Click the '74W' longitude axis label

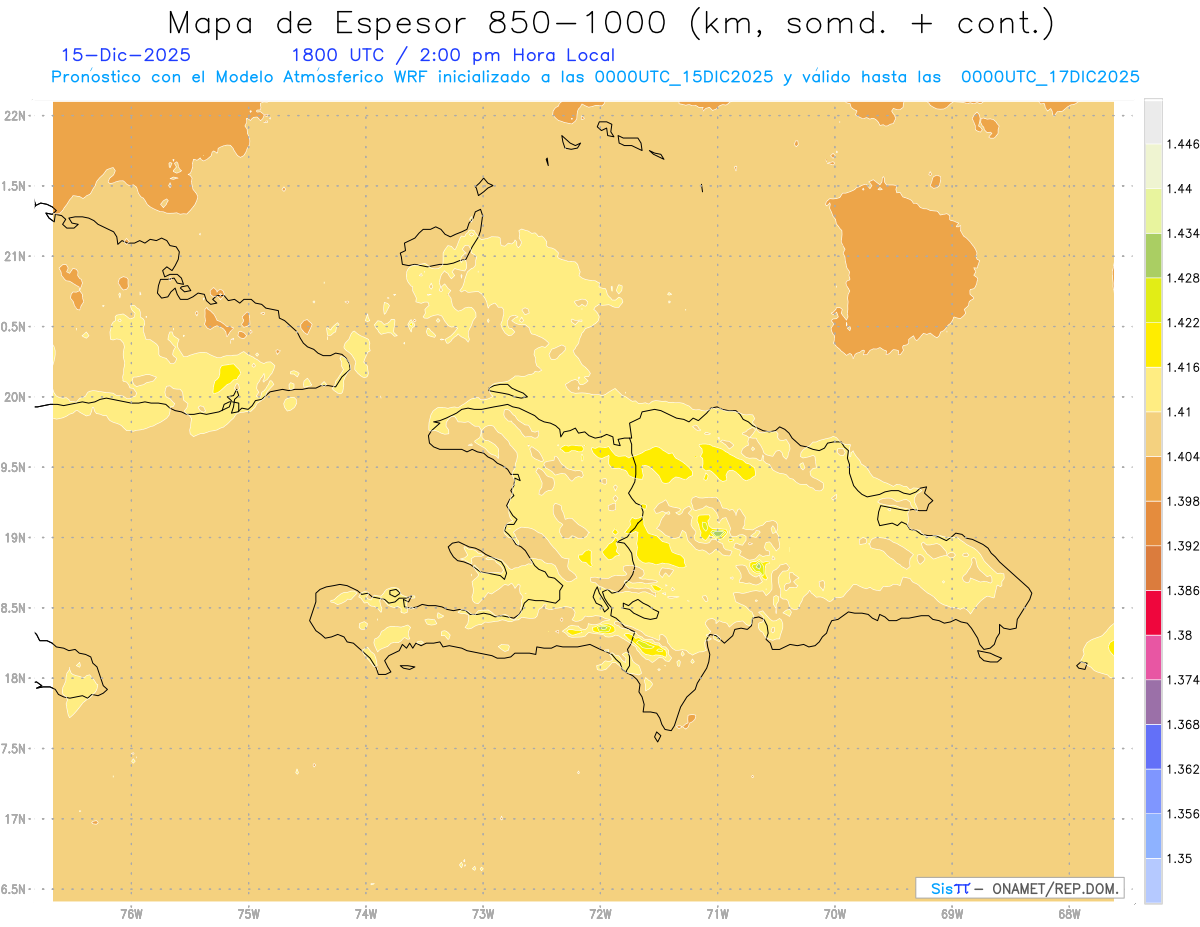[x=365, y=914]
